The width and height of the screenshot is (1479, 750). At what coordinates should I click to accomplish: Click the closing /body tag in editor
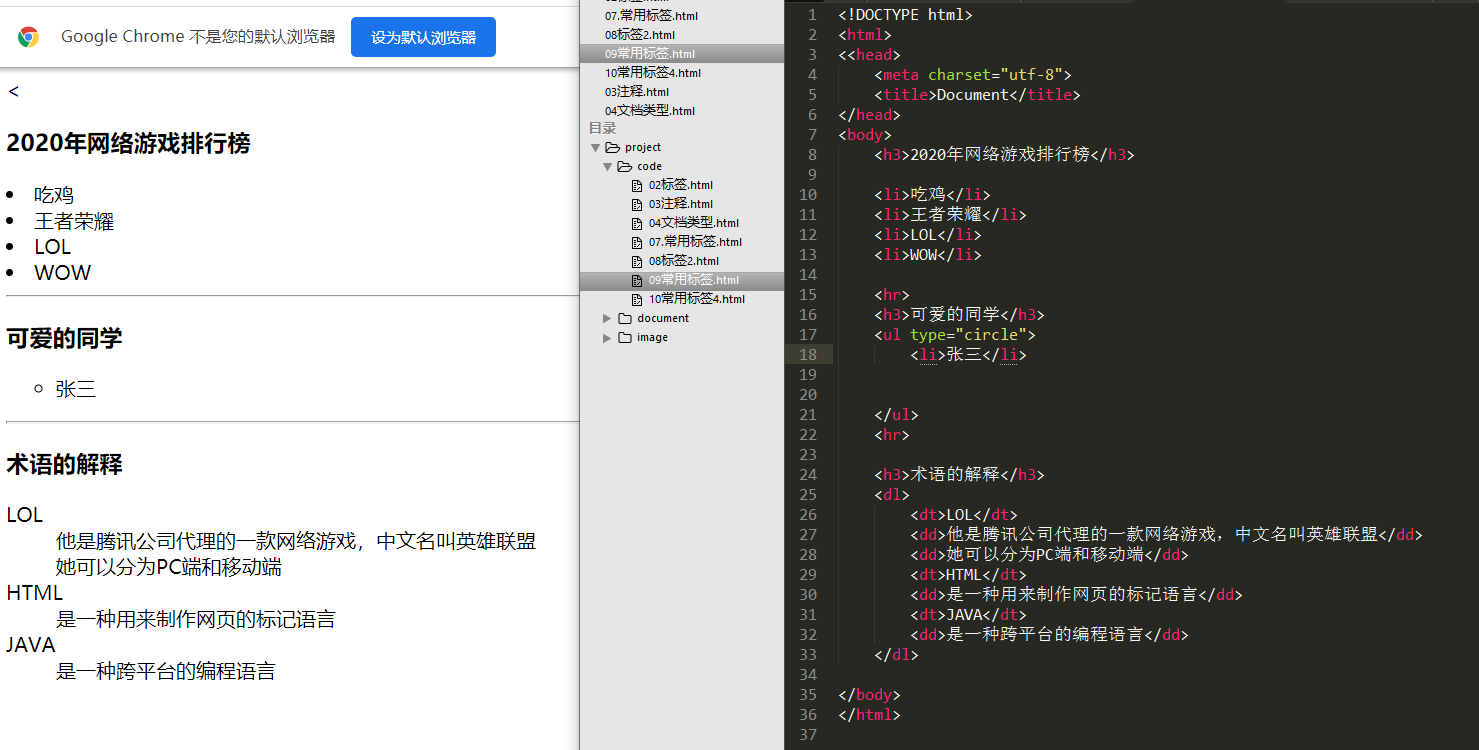[869, 695]
